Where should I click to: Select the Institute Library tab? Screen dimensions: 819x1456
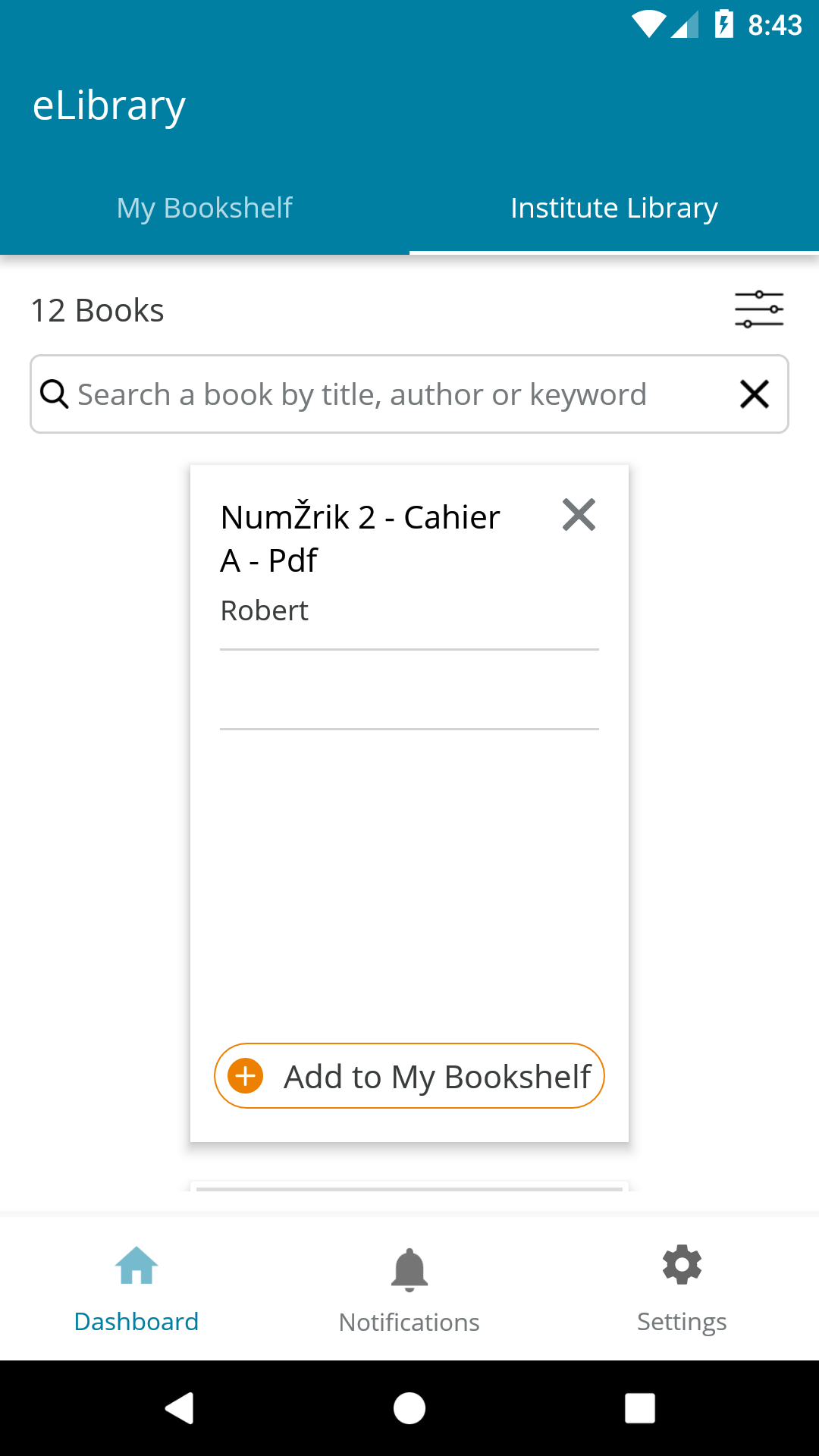click(614, 208)
